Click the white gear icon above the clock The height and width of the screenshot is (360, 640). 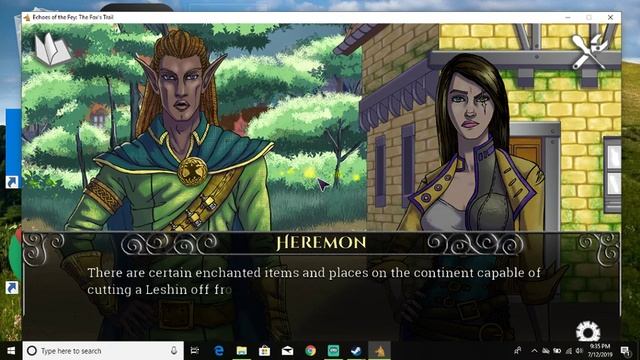pos(588,331)
